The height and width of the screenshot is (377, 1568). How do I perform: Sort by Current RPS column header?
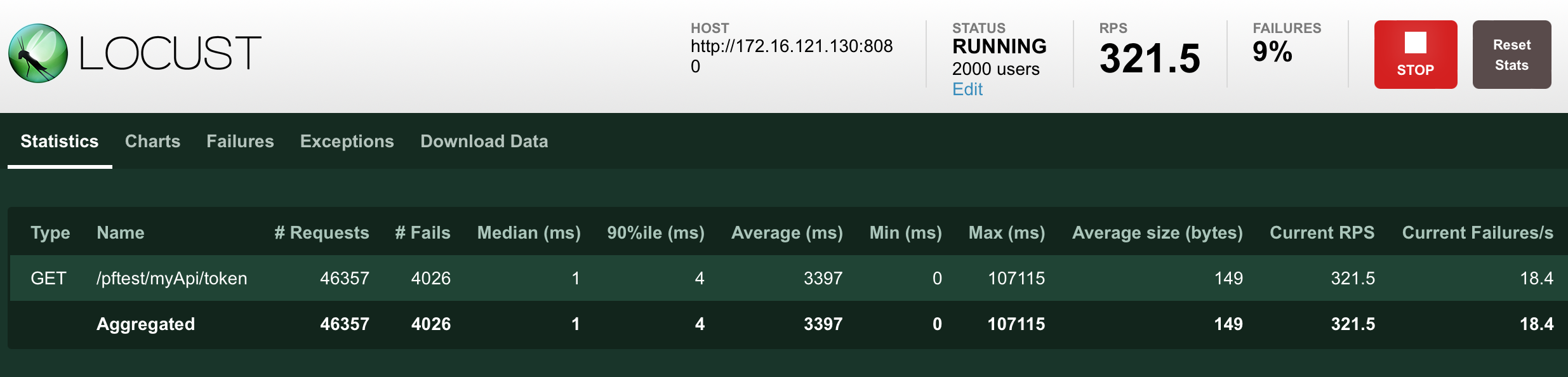1322,233
